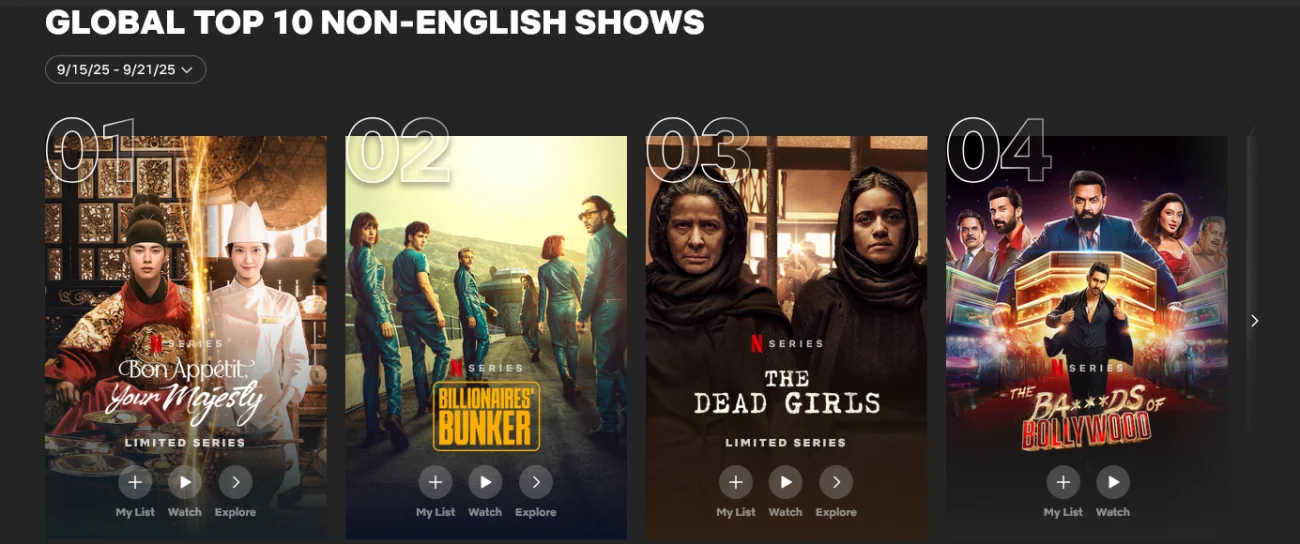Click the Global Top 10 Non-English Shows heading
Screen dimensions: 1300x544
tap(375, 22)
